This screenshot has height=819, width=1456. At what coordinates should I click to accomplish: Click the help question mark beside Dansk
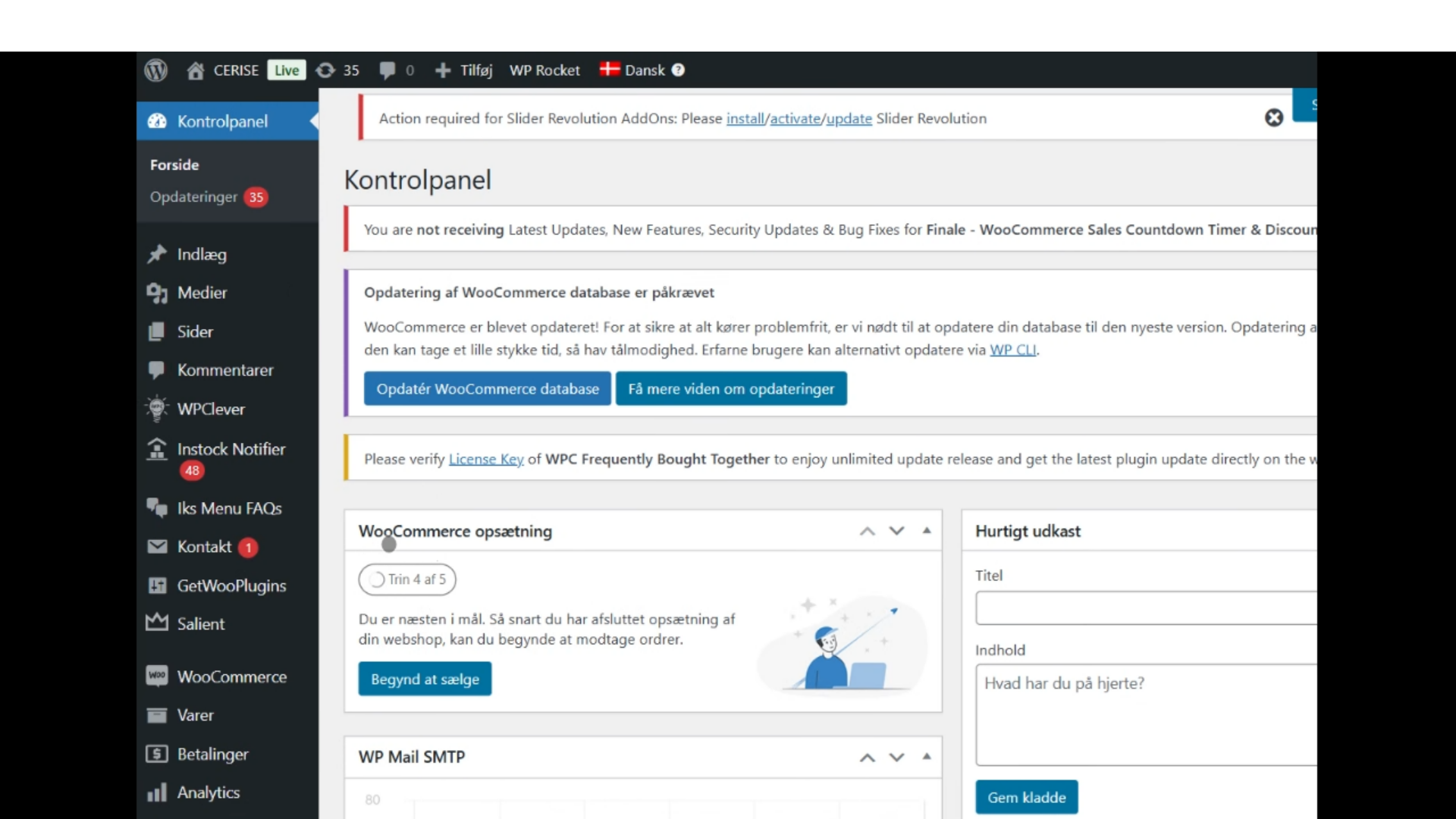pyautogui.click(x=679, y=70)
